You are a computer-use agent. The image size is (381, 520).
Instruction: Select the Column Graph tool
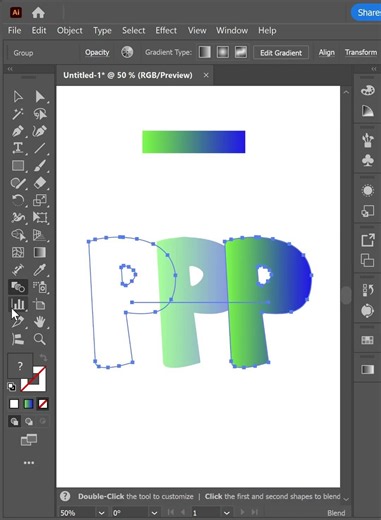[x=18, y=304]
